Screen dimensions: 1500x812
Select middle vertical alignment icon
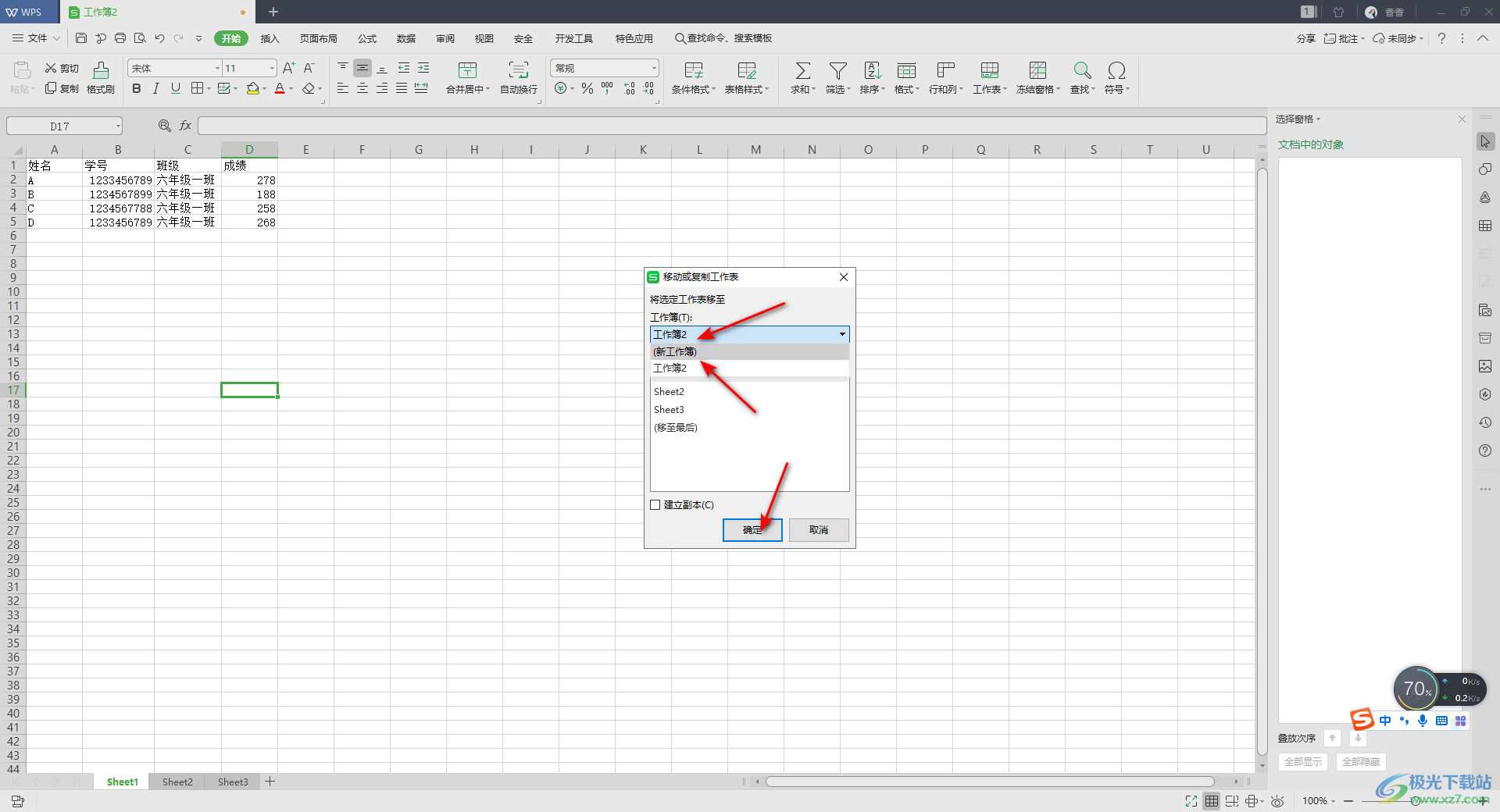(x=362, y=68)
